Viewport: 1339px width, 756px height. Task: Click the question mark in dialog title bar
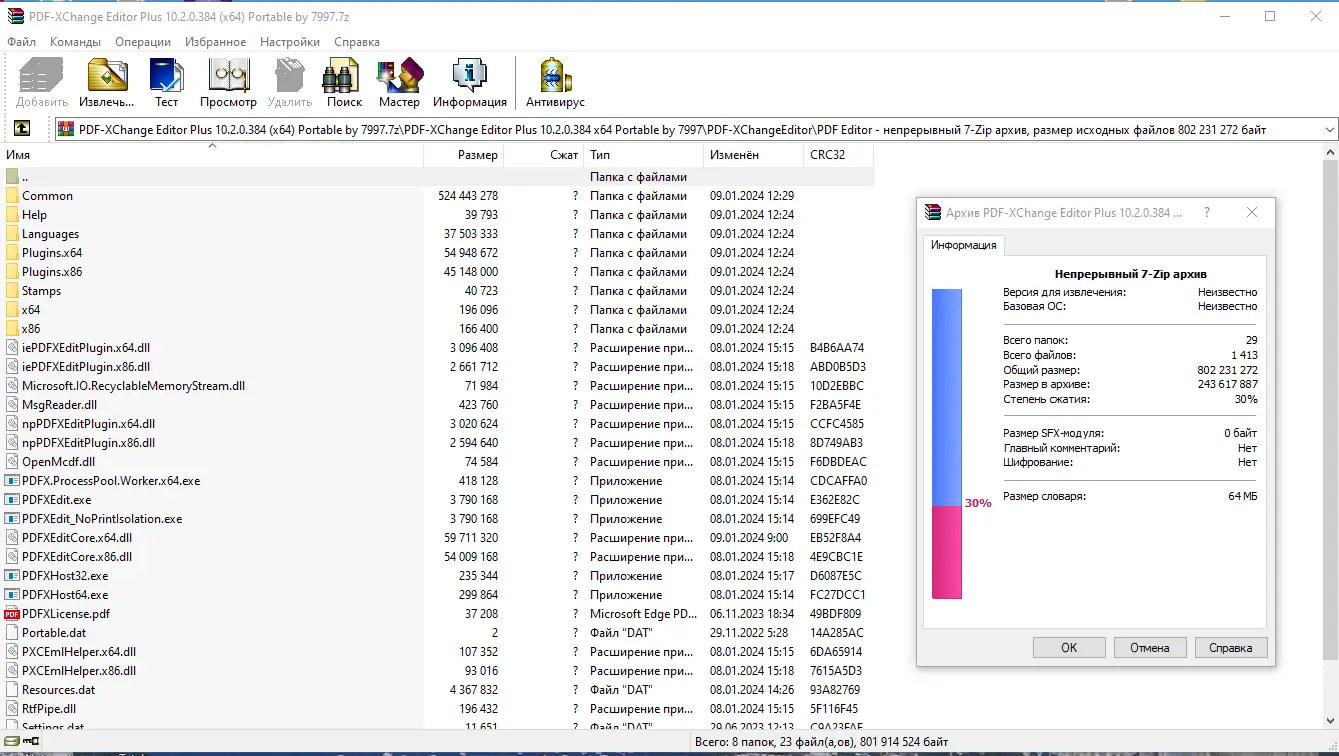point(1207,213)
